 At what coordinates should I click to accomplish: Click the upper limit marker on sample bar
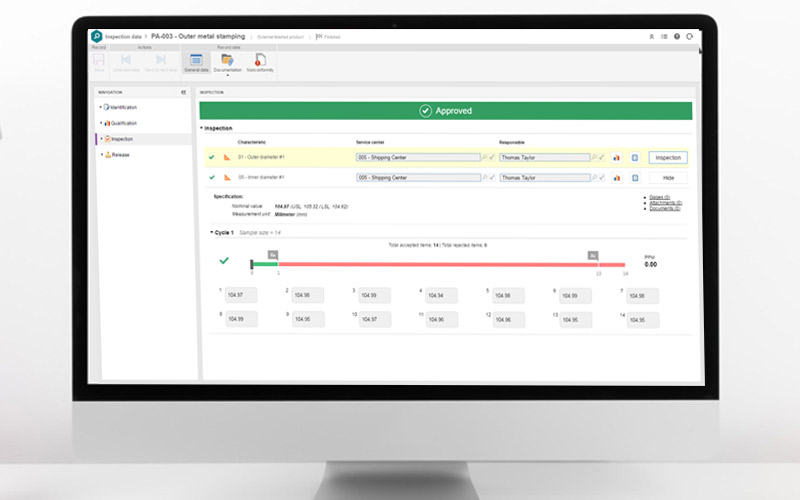pos(593,255)
